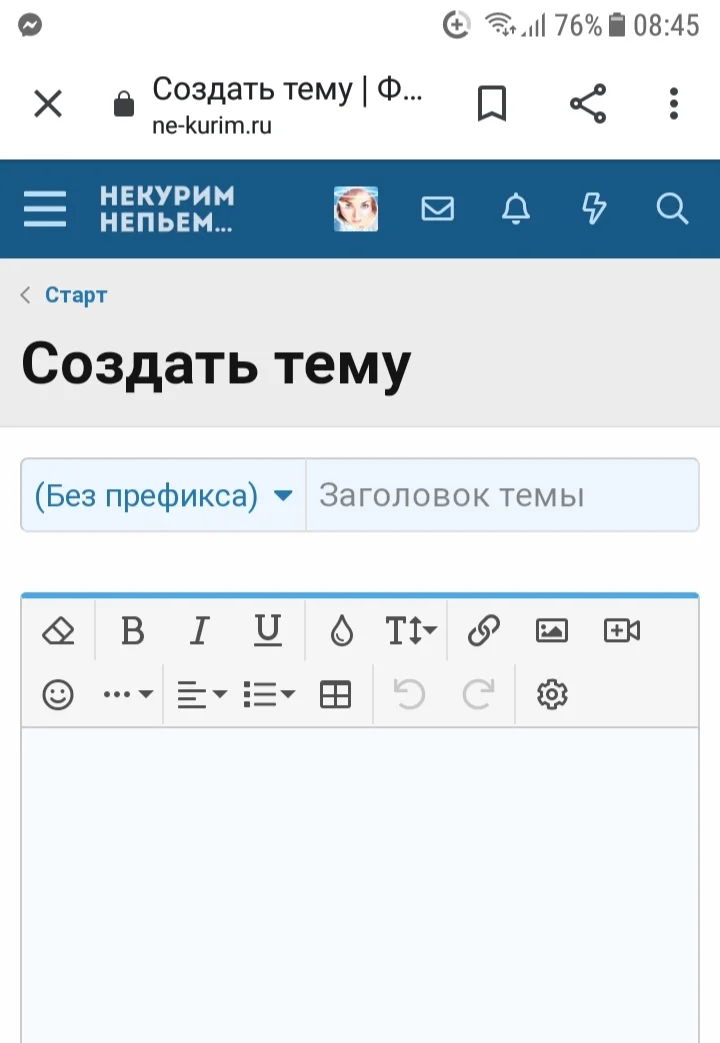
Task: Open the forum hamburger menu
Action: [45, 209]
